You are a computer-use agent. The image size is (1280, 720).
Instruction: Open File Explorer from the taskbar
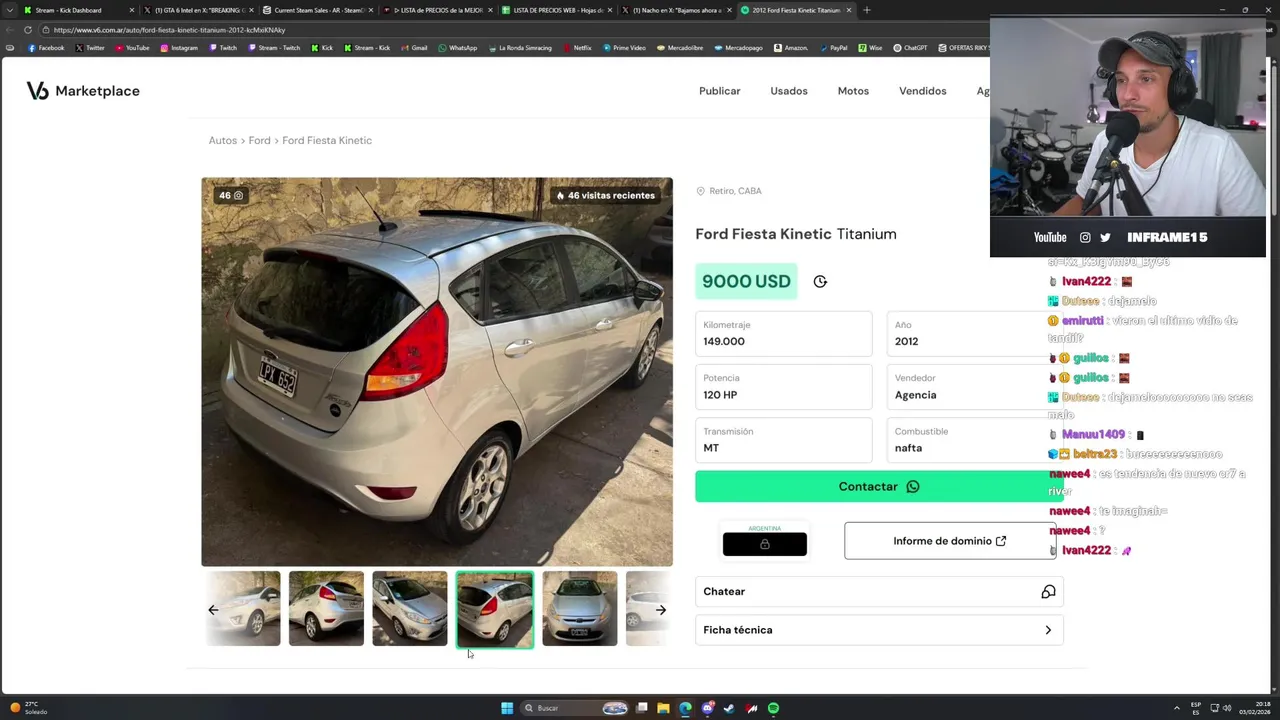coord(663,708)
